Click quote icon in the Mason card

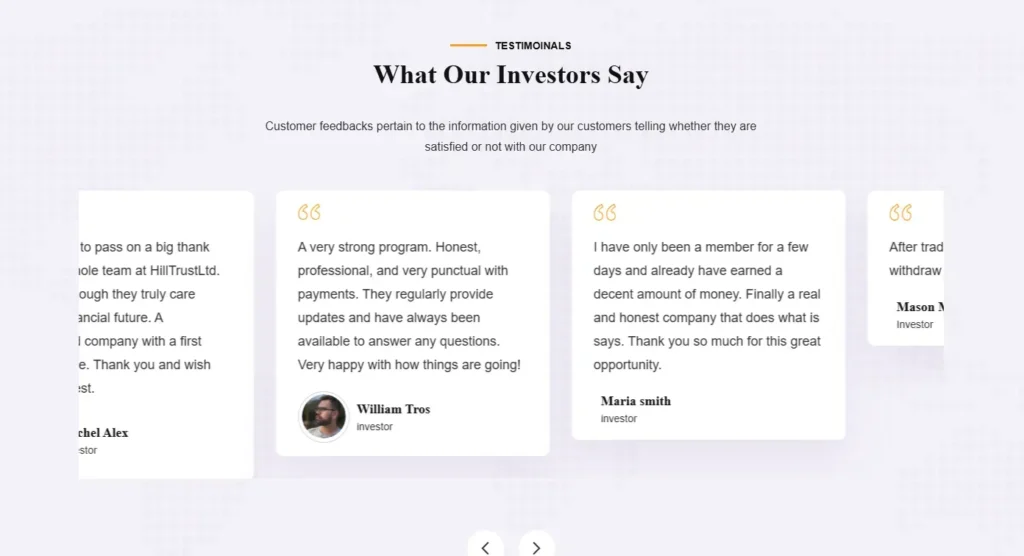click(900, 213)
